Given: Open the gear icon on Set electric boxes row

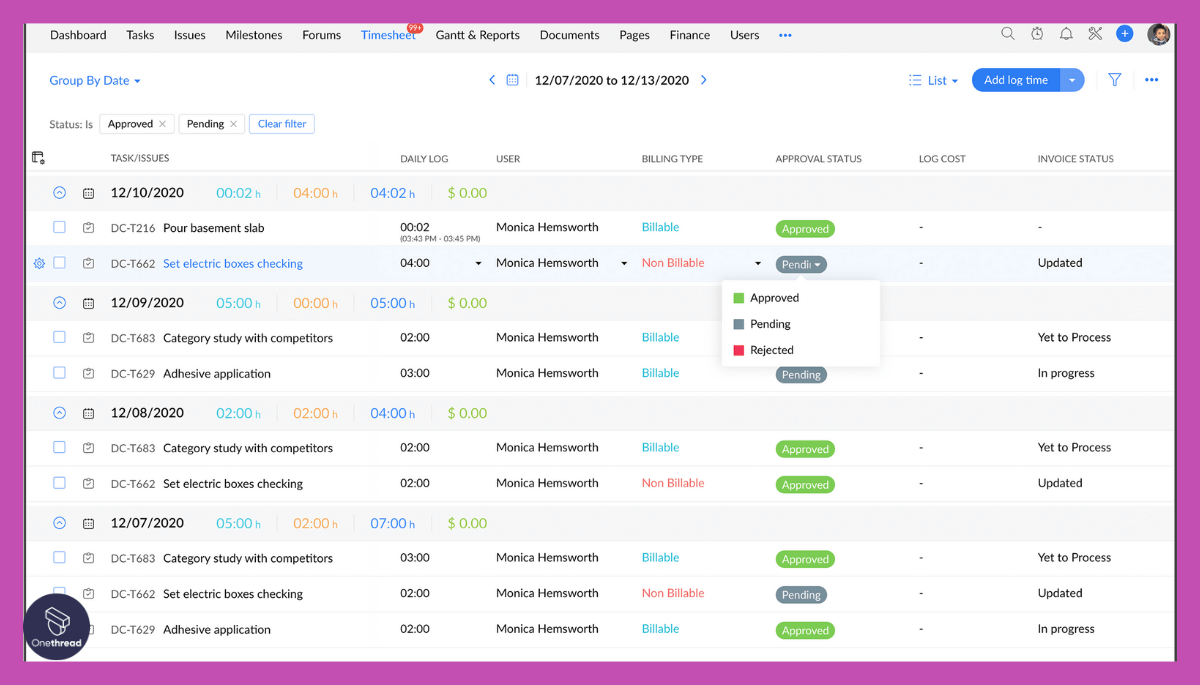Looking at the screenshot, I should [38, 263].
